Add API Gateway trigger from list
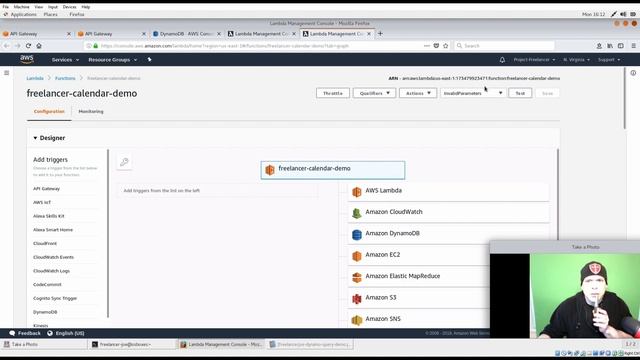 pyautogui.click(x=47, y=189)
